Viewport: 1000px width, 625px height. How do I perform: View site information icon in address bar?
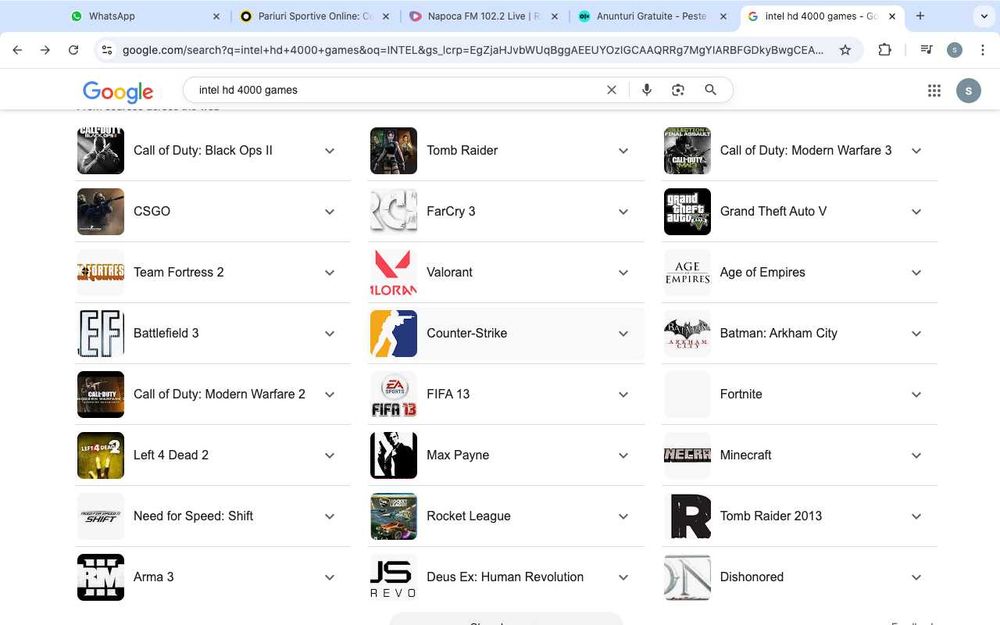click(x=107, y=50)
